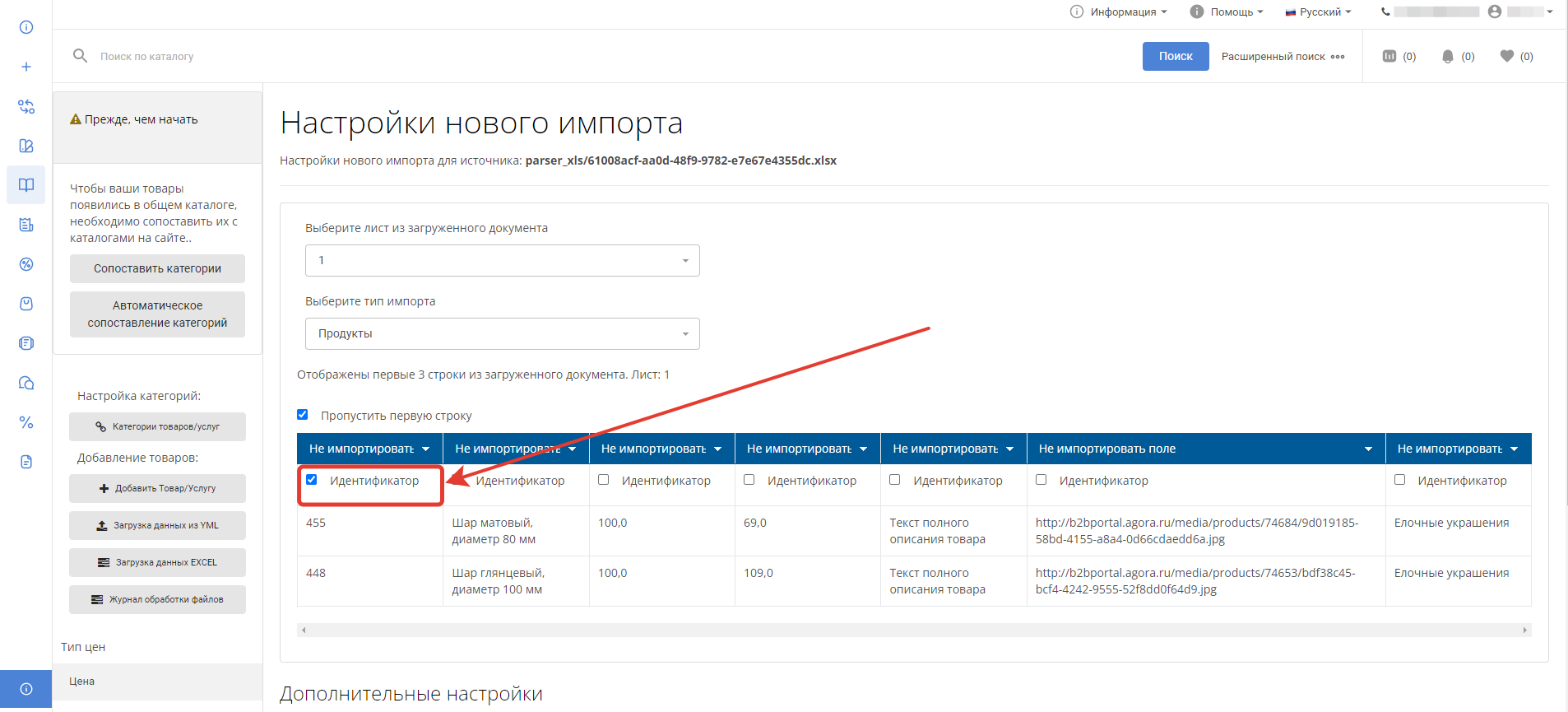Click the exchange arrows icon in sidebar
Image resolution: width=1568 pixels, height=712 pixels.
point(26,106)
